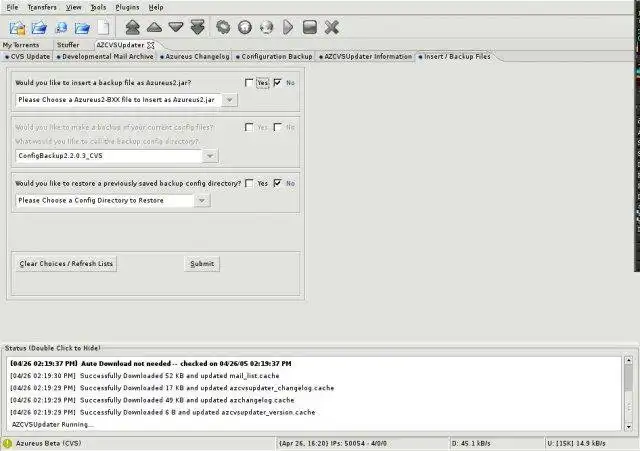Screen dimensions: 640x451
Task: Click the single move up arrow icon
Action: click(x=154, y=27)
